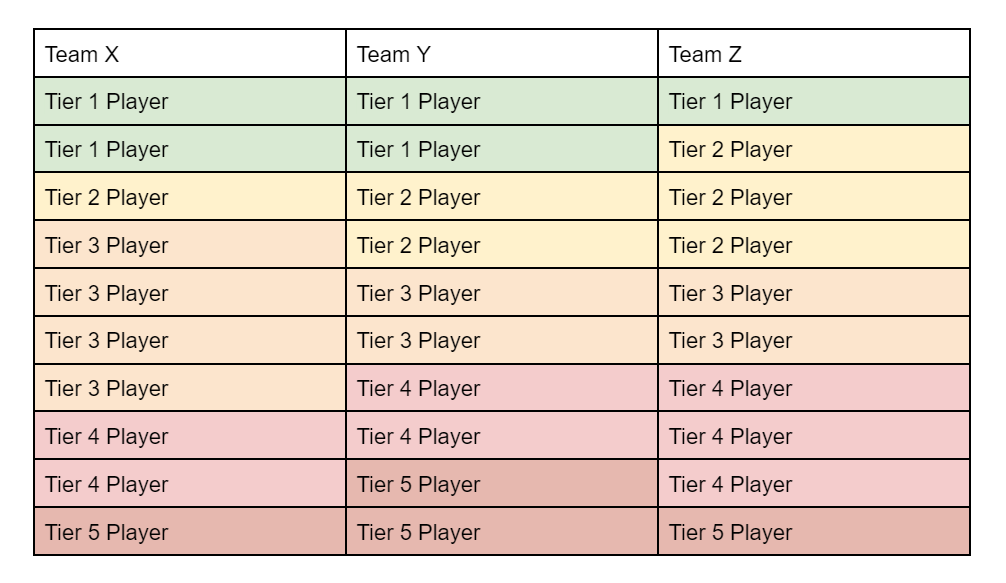The height and width of the screenshot is (583, 1006).
Task: Select the Team X header cell
Action: coord(190,54)
